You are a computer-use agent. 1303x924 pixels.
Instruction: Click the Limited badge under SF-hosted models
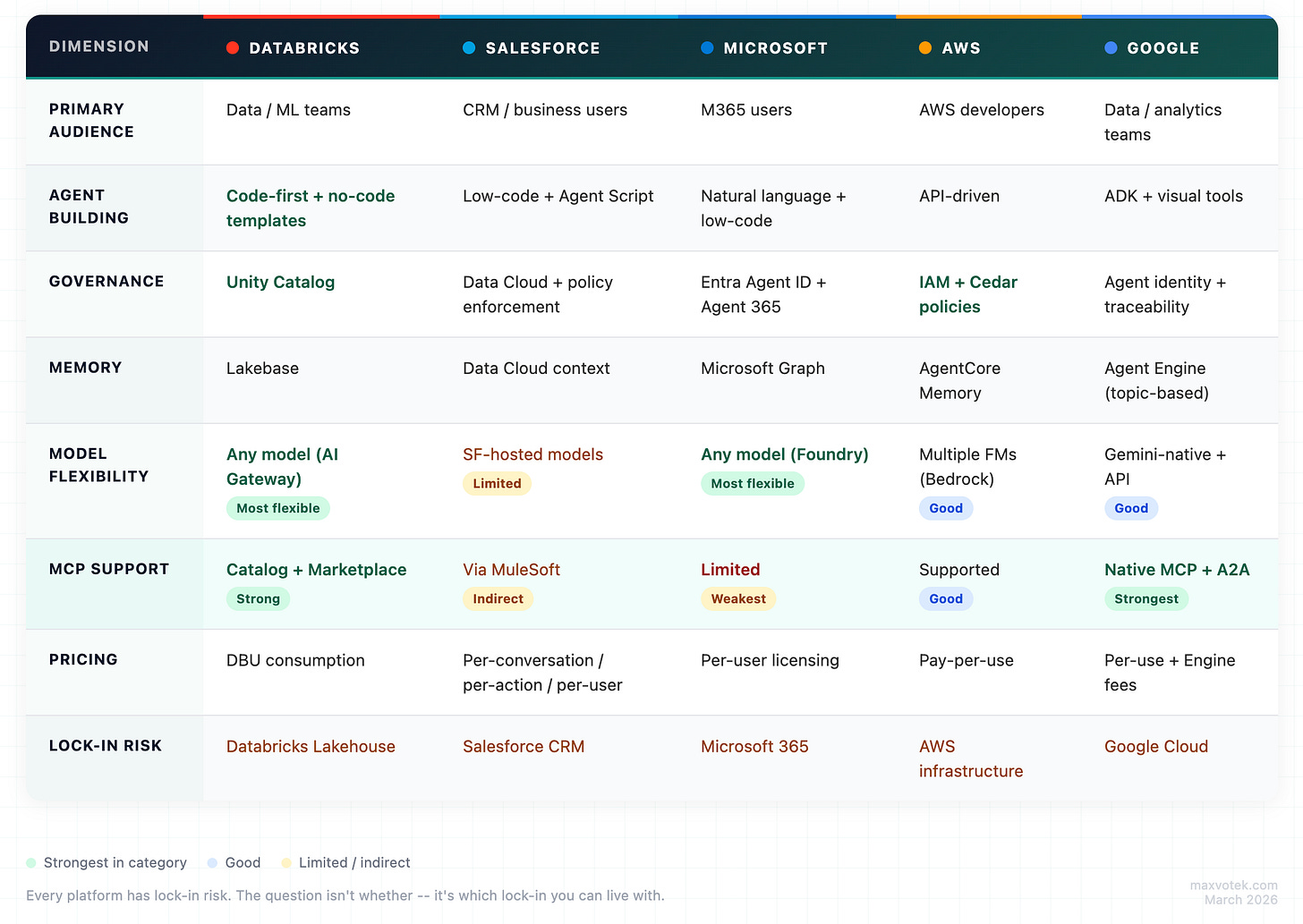click(x=497, y=483)
